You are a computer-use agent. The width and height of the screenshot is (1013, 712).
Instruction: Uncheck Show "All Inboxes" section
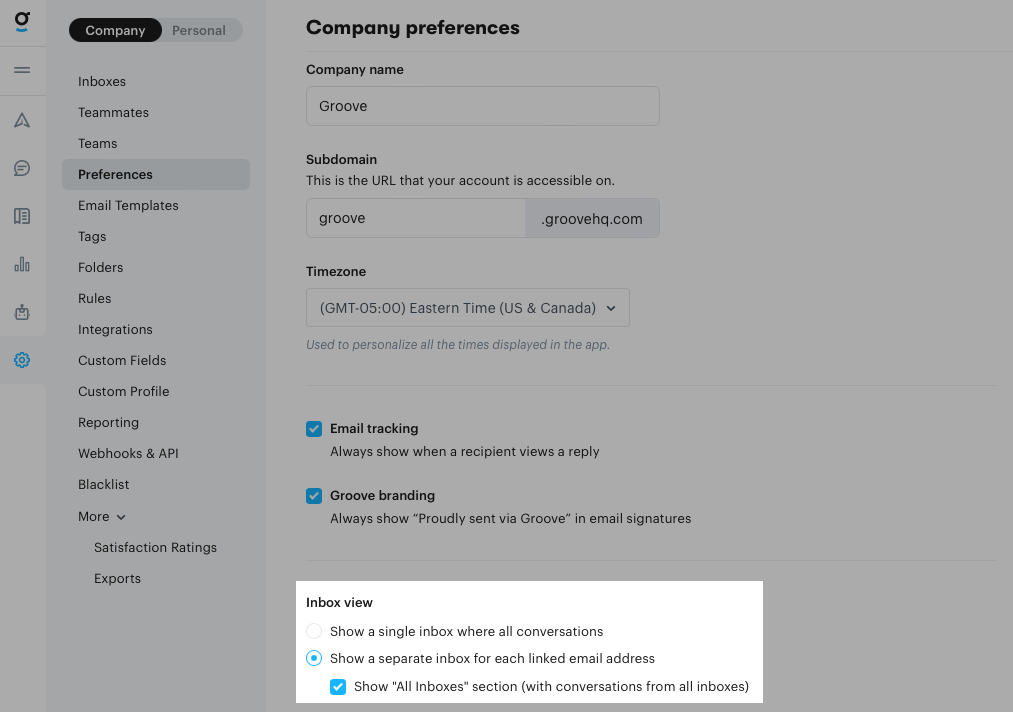pos(338,687)
